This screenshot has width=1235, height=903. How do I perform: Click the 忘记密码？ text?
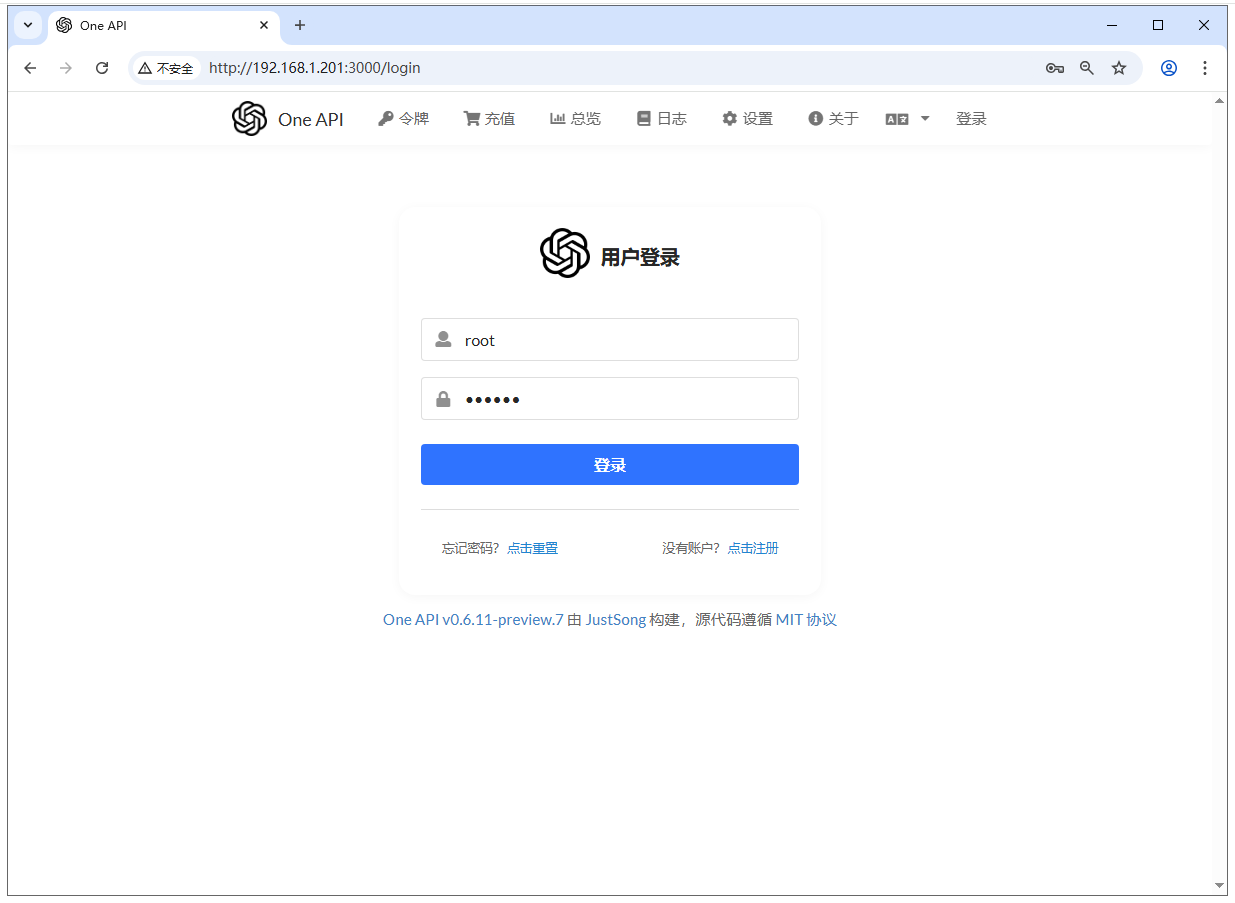pyautogui.click(x=471, y=548)
